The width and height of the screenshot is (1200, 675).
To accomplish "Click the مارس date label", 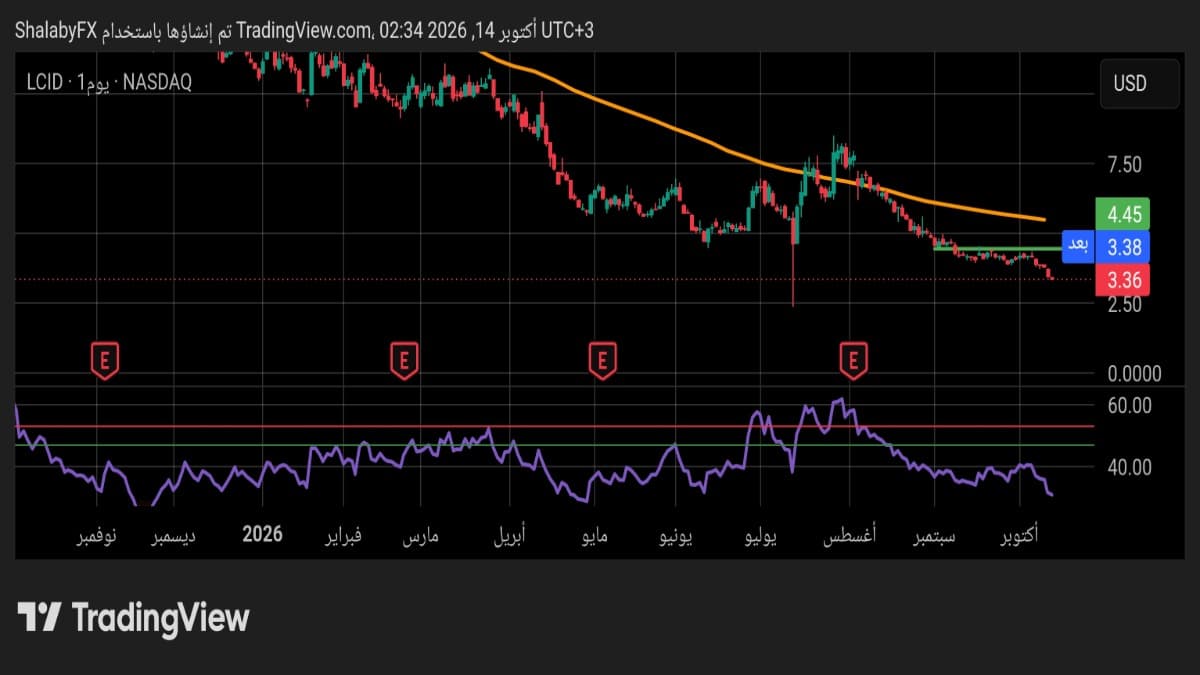I will coord(421,535).
